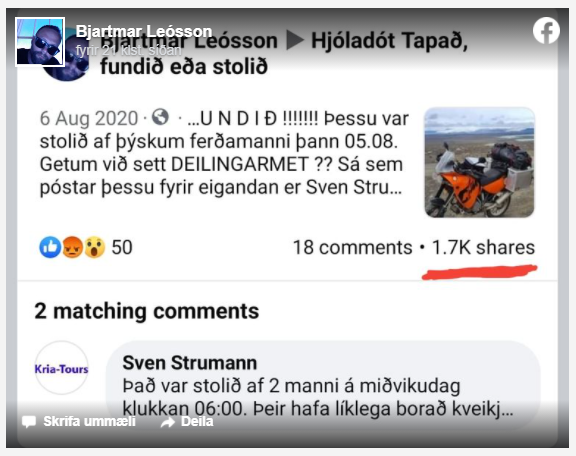The image size is (576, 456).
Task: Open Sven Strumann's comment text
Action: pyautogui.click(x=318, y=397)
